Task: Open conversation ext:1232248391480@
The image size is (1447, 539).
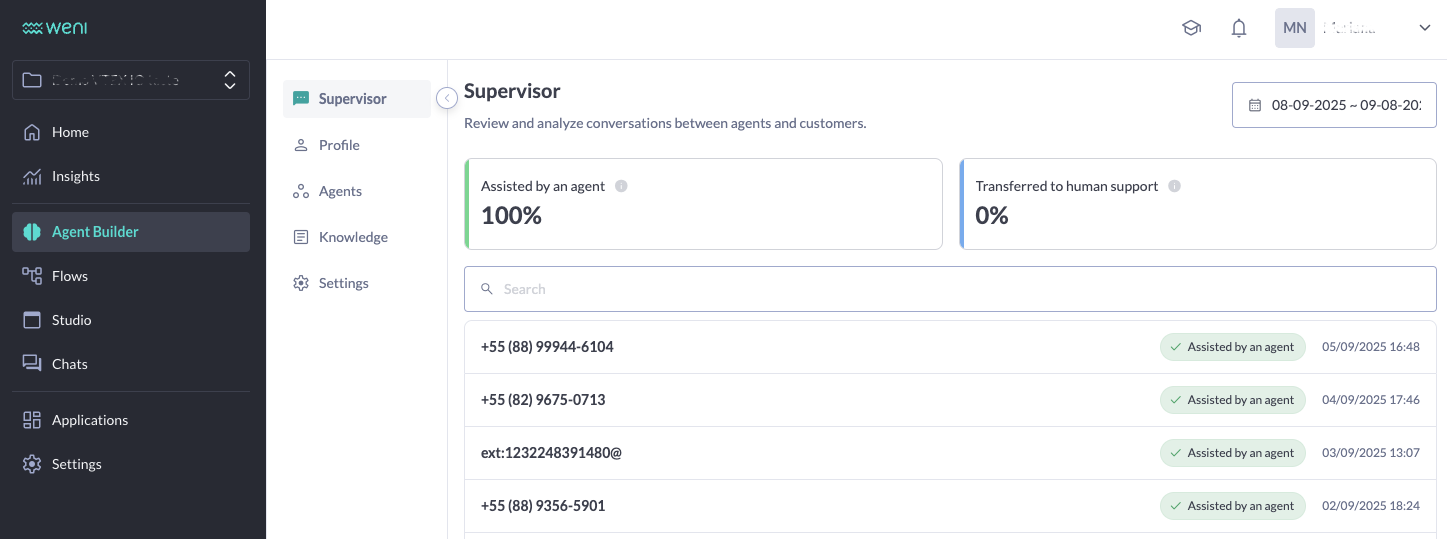Action: click(551, 453)
